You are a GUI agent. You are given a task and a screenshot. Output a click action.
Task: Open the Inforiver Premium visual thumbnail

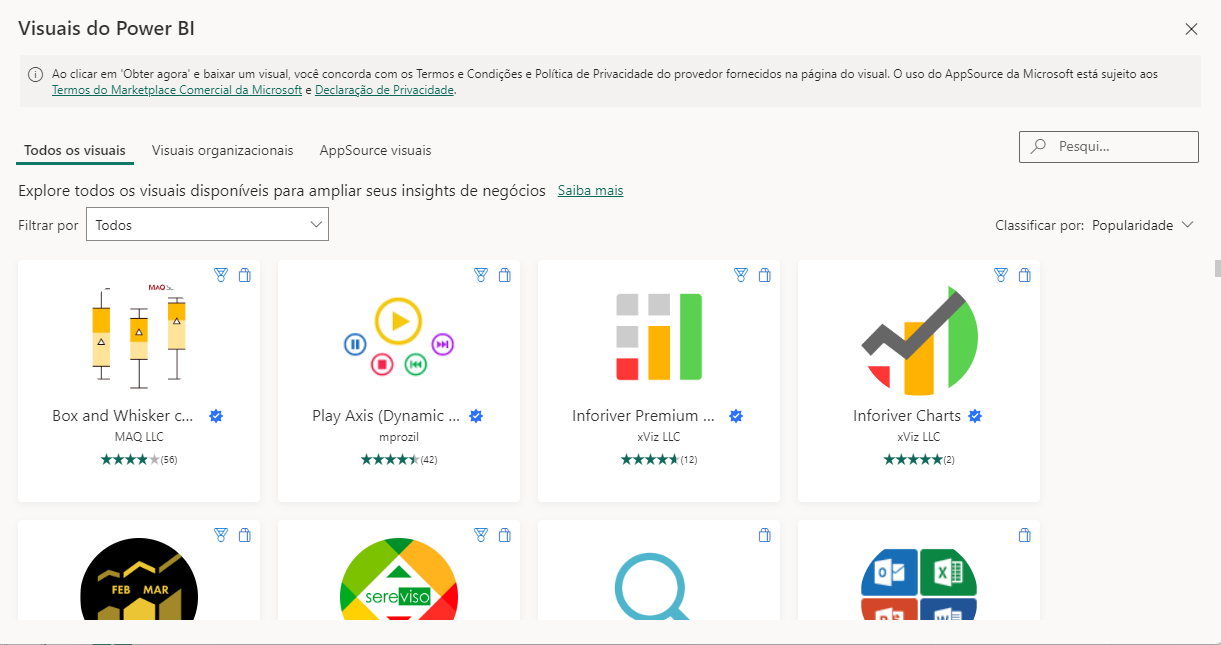[659, 337]
